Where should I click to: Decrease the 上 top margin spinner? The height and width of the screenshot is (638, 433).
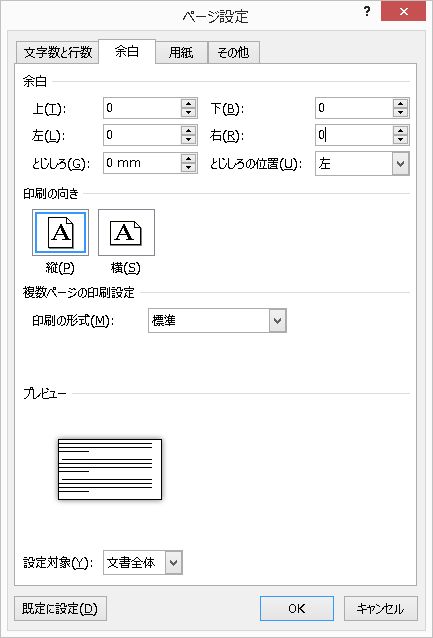pos(188,113)
